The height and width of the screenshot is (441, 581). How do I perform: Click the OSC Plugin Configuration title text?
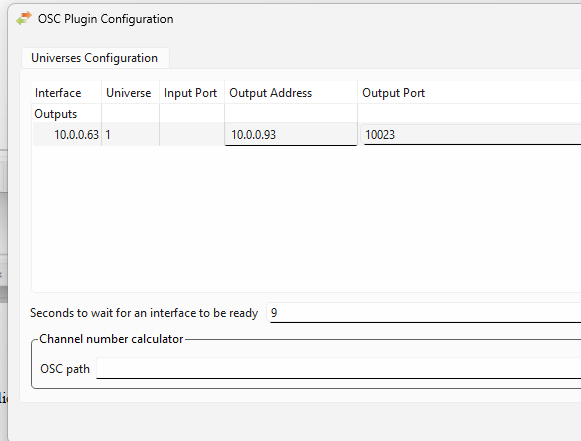[106, 19]
